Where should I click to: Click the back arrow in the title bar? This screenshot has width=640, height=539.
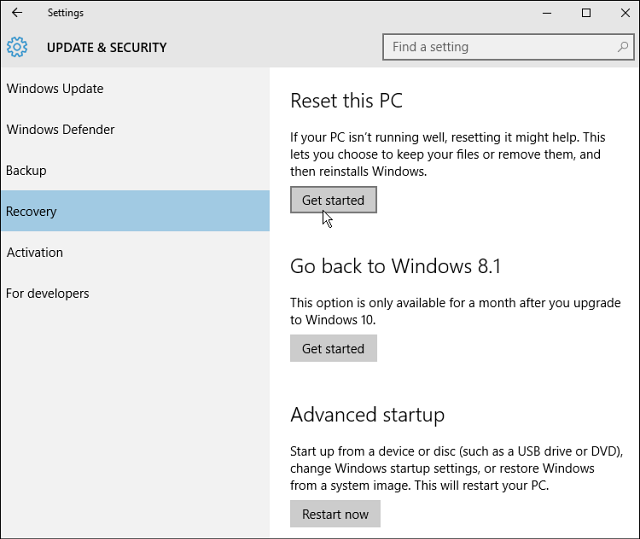click(16, 13)
